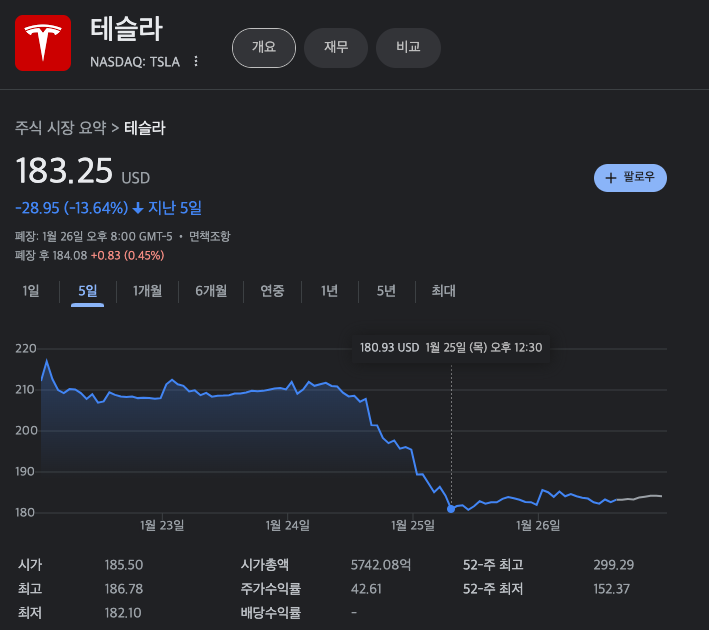
Task: Select the 5일 range tab
Action: coord(87,291)
